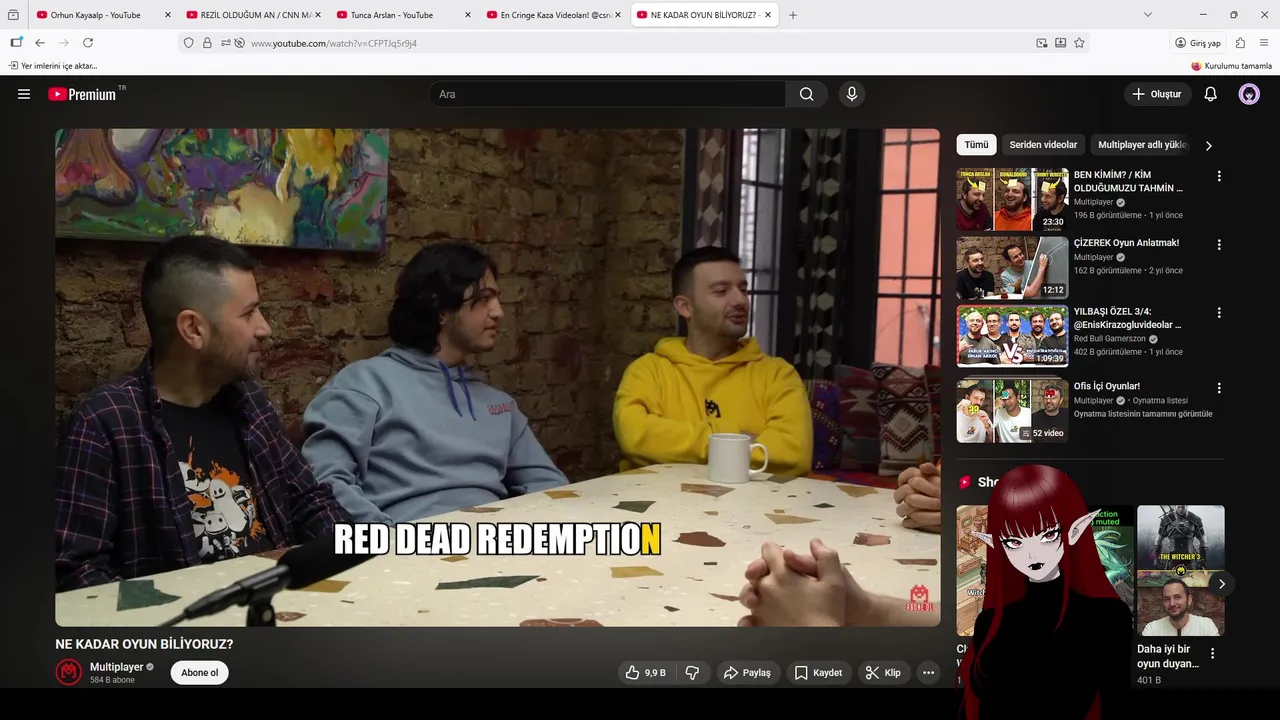Click Yer imlerini içe aktar bookmark import
This screenshot has width=1280, height=720.
click(53, 66)
